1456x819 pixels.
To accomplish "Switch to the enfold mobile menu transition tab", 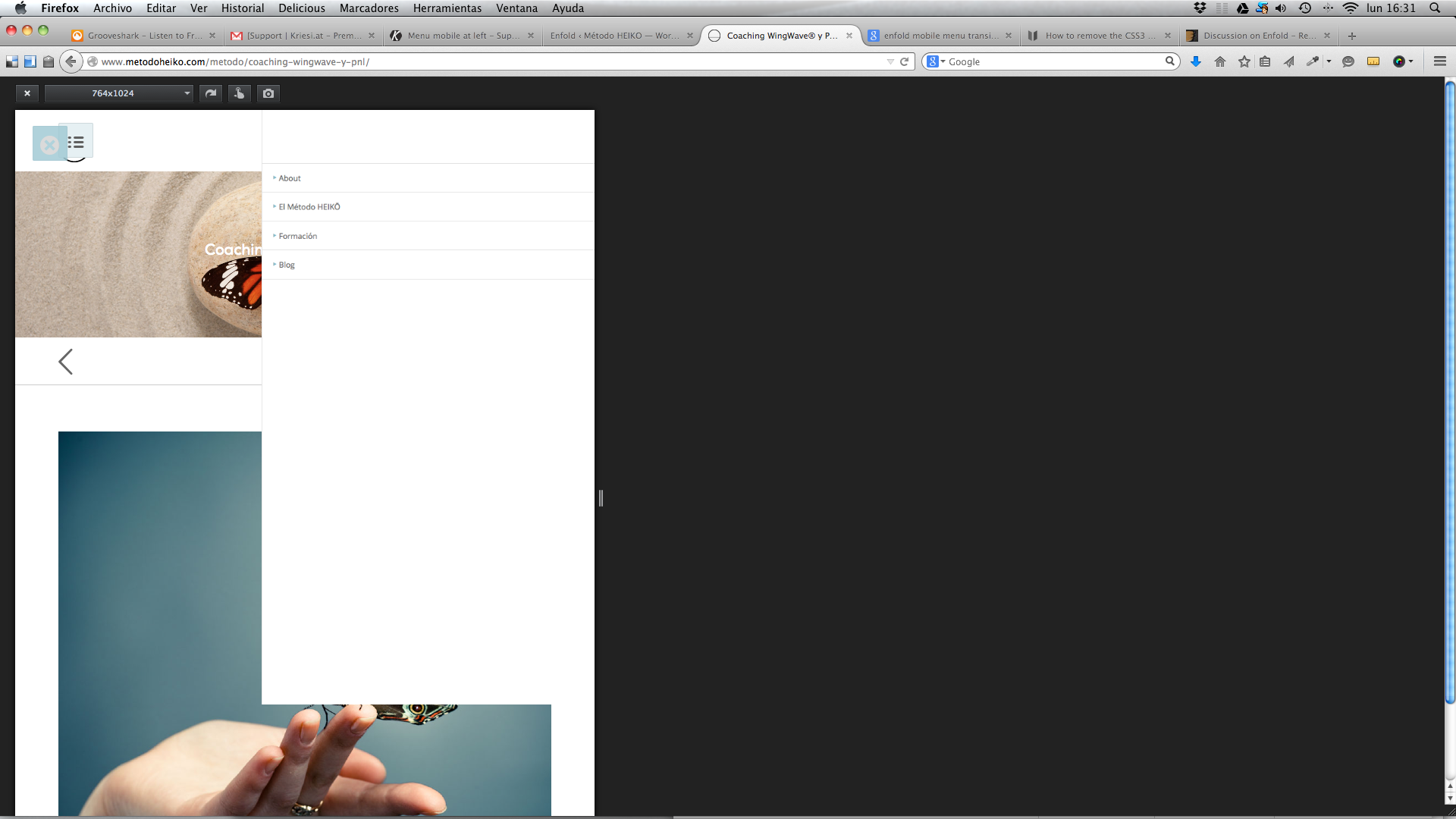I will [940, 36].
